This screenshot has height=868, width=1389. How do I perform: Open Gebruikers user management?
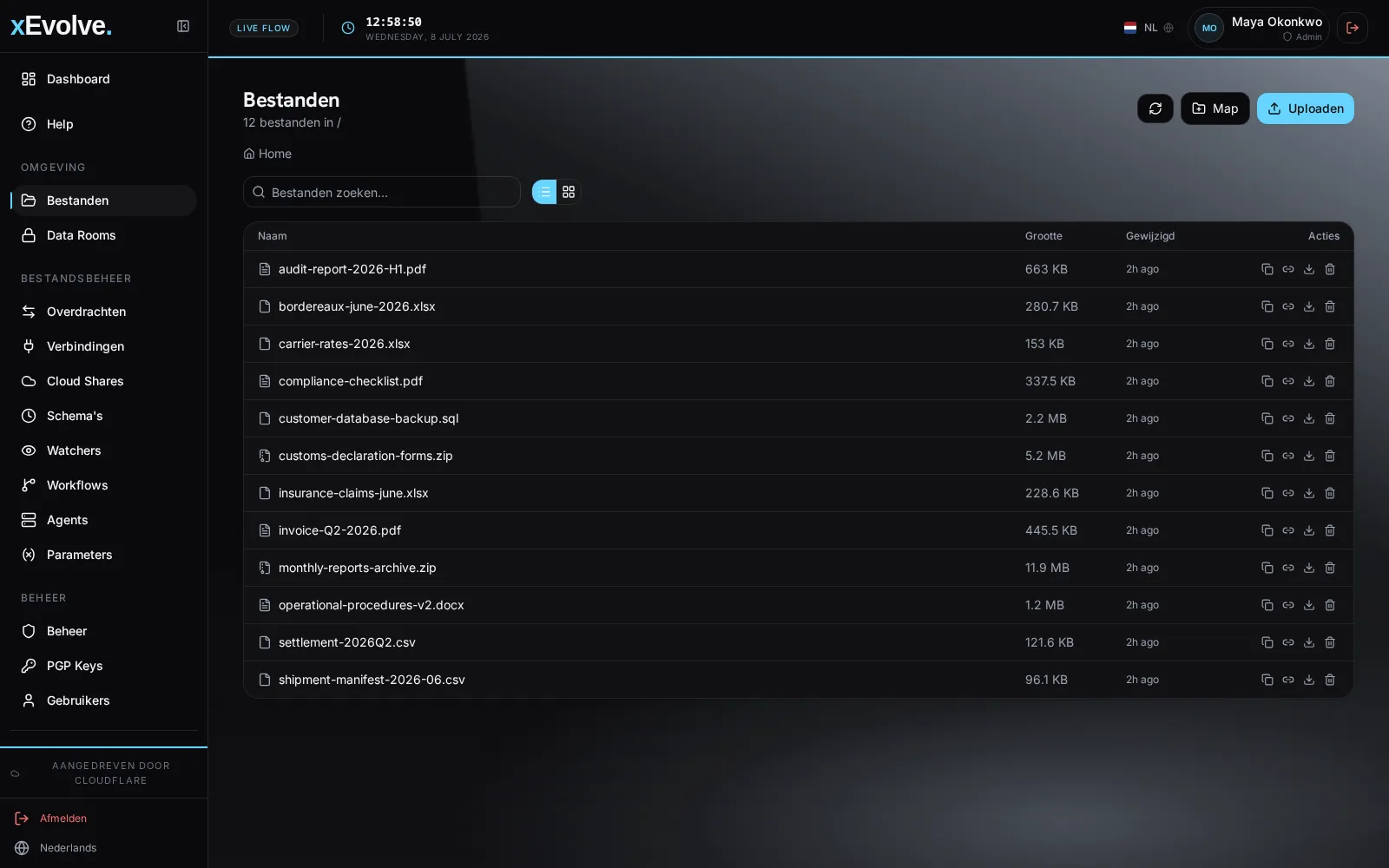[103, 700]
